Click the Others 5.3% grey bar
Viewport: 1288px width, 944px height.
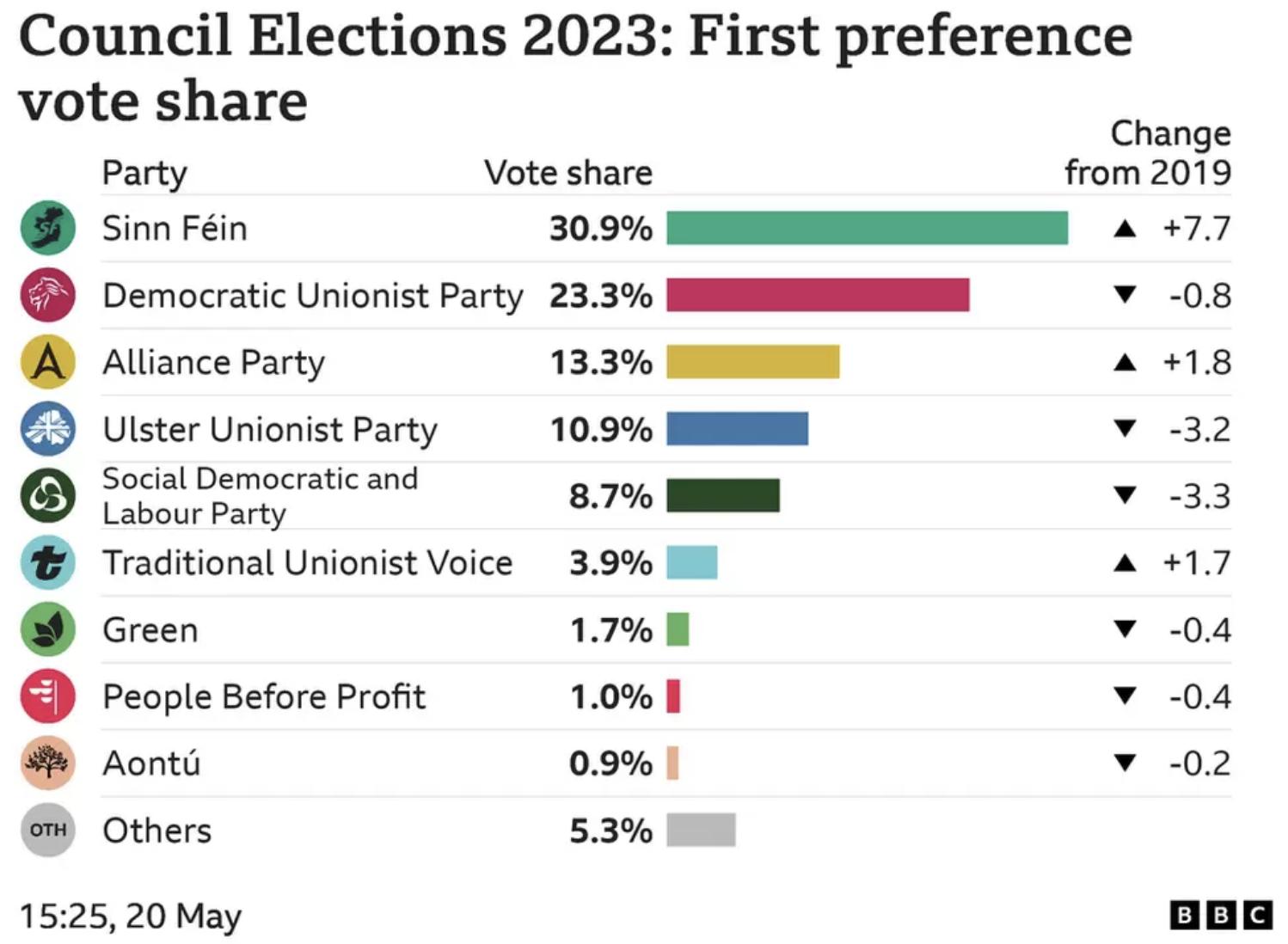click(701, 831)
